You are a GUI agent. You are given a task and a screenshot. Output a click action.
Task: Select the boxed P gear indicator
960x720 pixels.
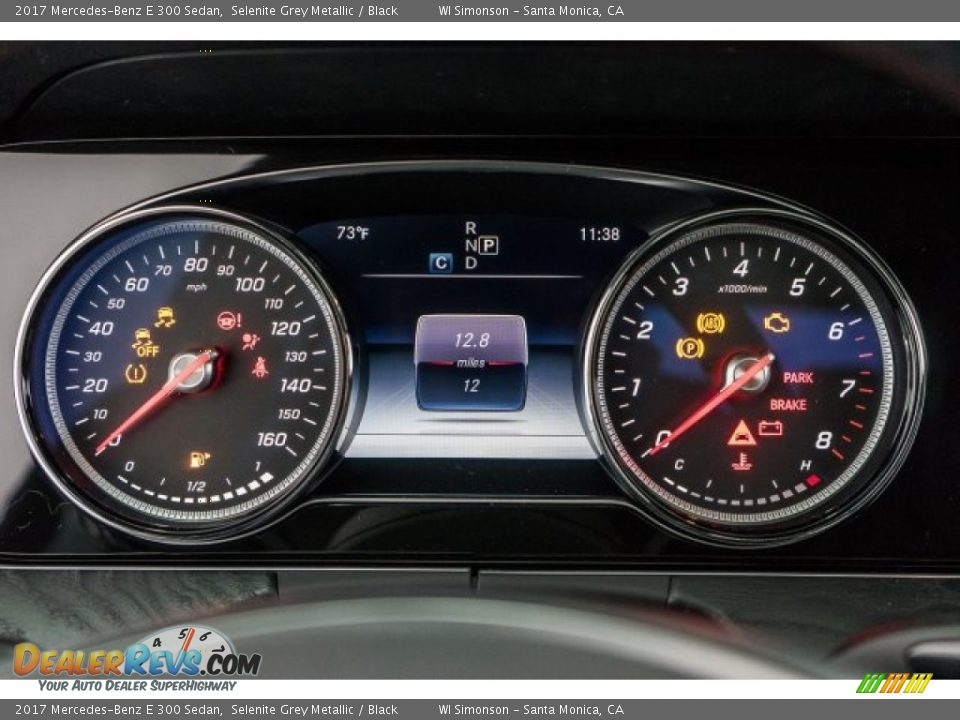pyautogui.click(x=488, y=245)
